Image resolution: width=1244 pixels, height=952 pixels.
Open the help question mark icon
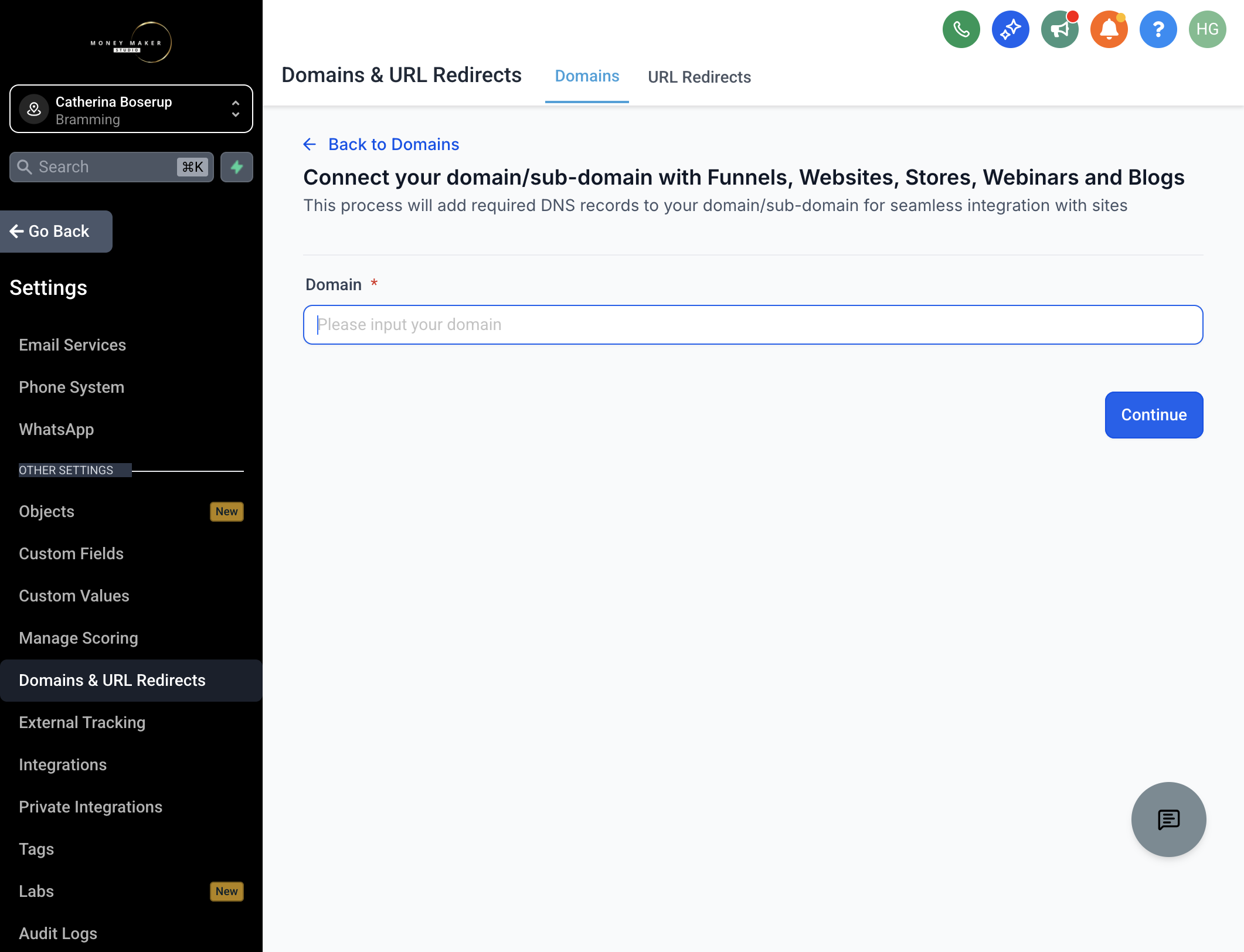tap(1158, 29)
